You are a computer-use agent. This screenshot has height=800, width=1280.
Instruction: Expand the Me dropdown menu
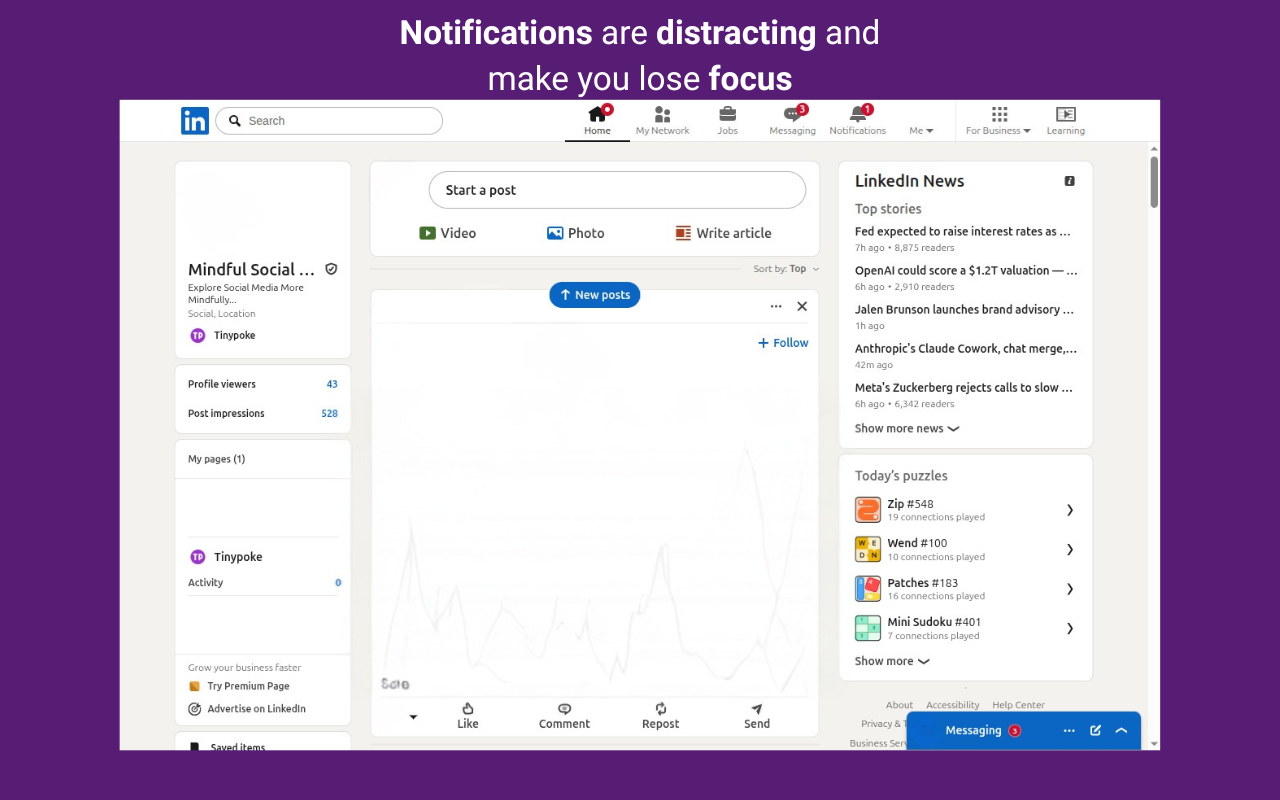921,130
